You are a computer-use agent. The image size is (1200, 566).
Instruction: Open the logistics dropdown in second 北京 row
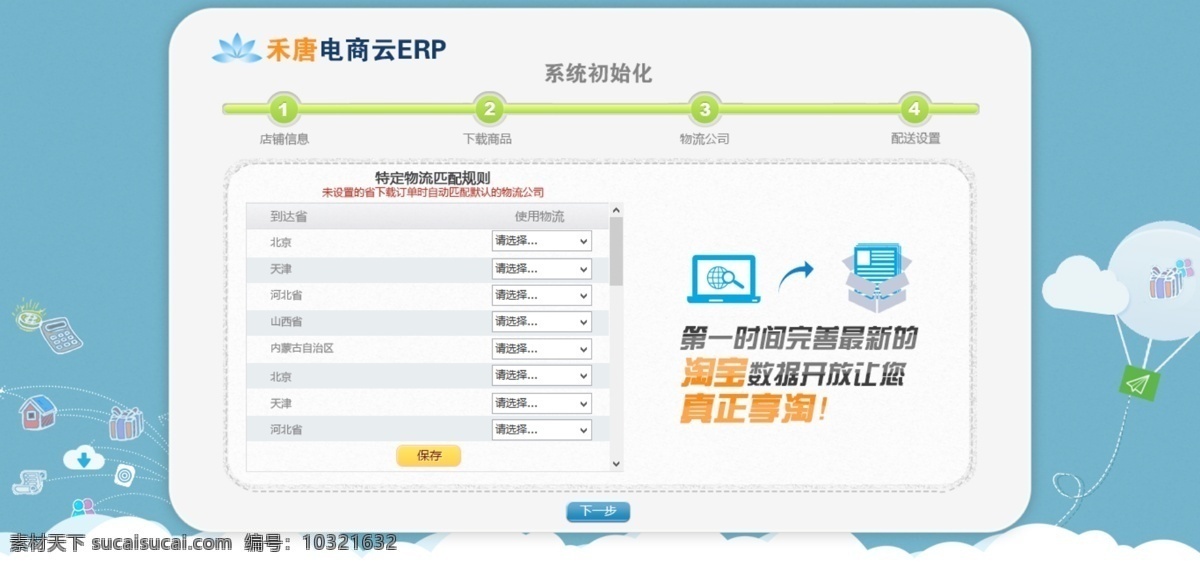click(541, 375)
